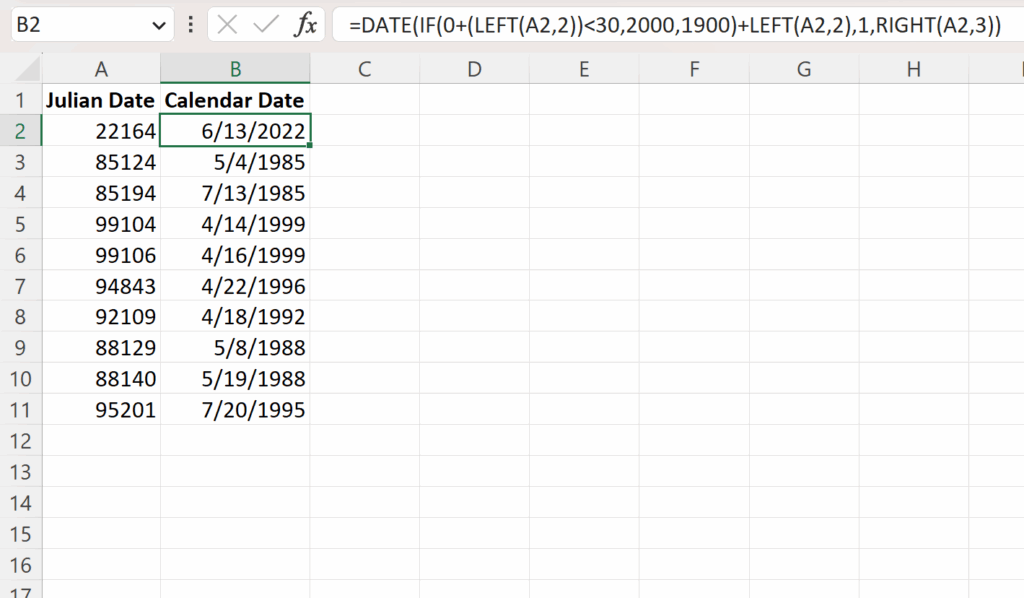Select column A header

101,70
